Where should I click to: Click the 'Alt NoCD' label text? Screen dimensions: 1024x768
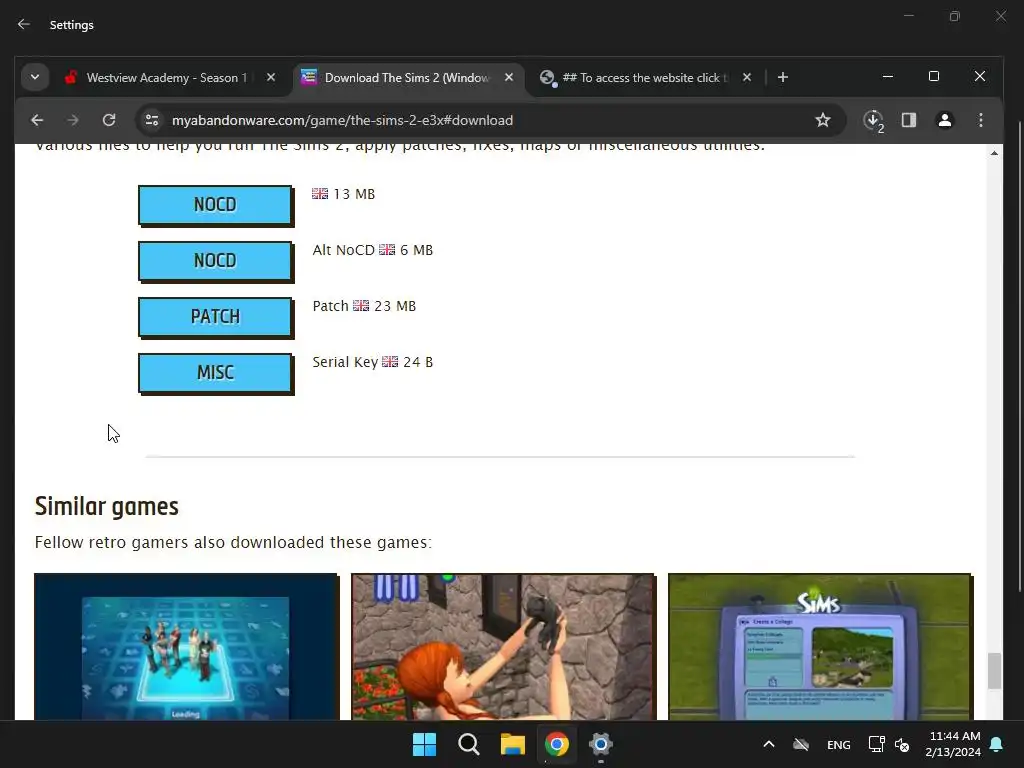tap(344, 250)
